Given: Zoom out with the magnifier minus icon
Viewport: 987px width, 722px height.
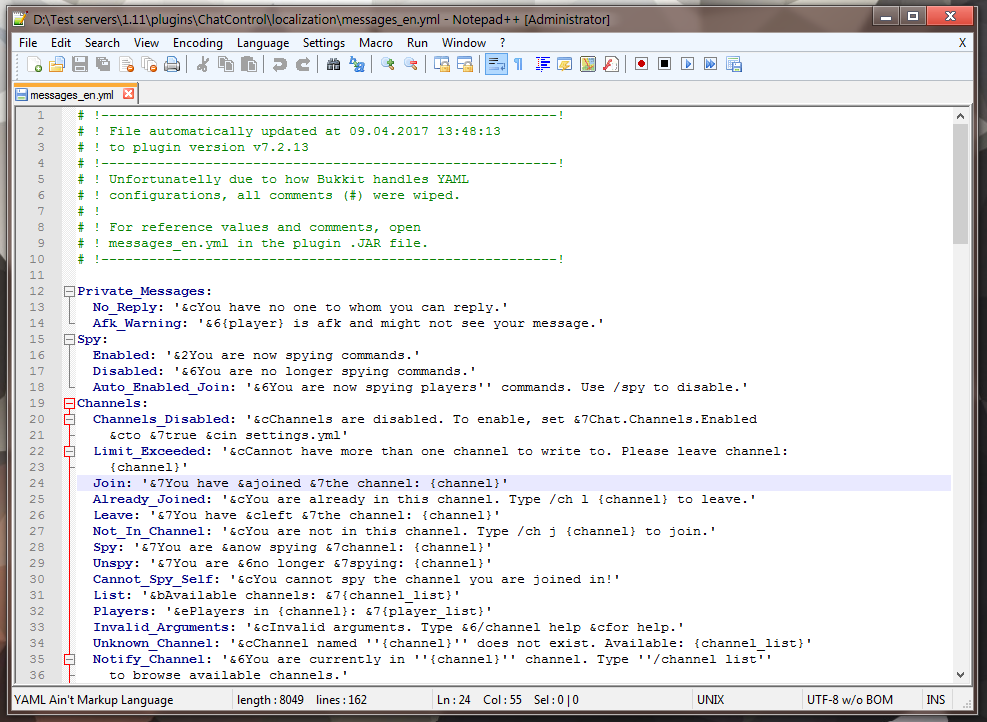Looking at the screenshot, I should (411, 64).
